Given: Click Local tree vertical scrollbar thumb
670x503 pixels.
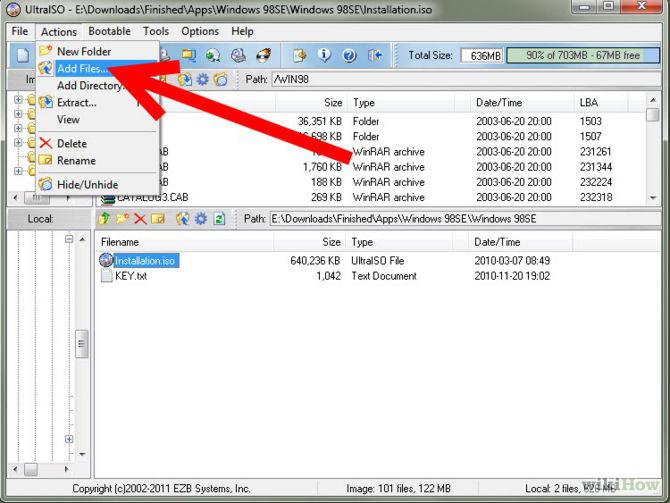Looking at the screenshot, I should coord(82,343).
